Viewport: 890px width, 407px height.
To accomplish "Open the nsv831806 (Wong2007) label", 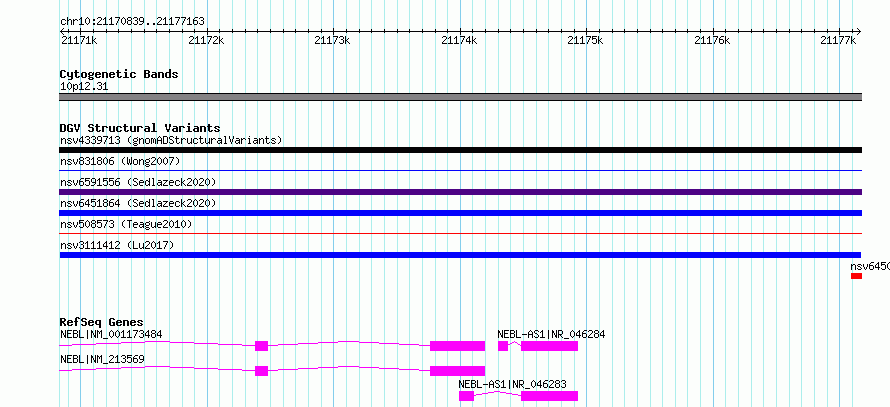I will click(120, 161).
